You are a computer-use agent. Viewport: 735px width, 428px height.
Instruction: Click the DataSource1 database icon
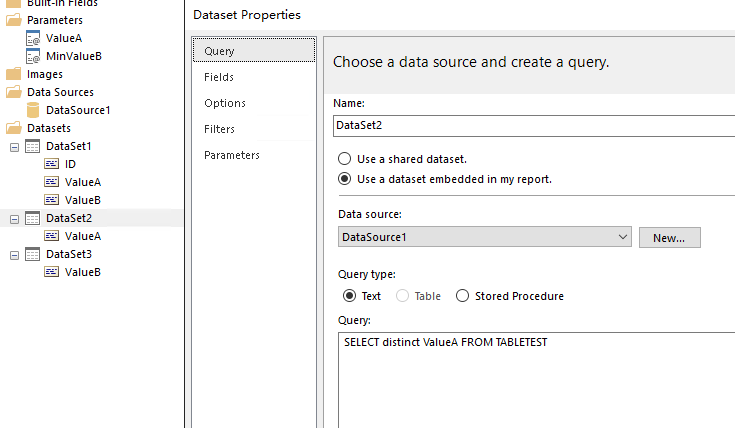(33, 110)
